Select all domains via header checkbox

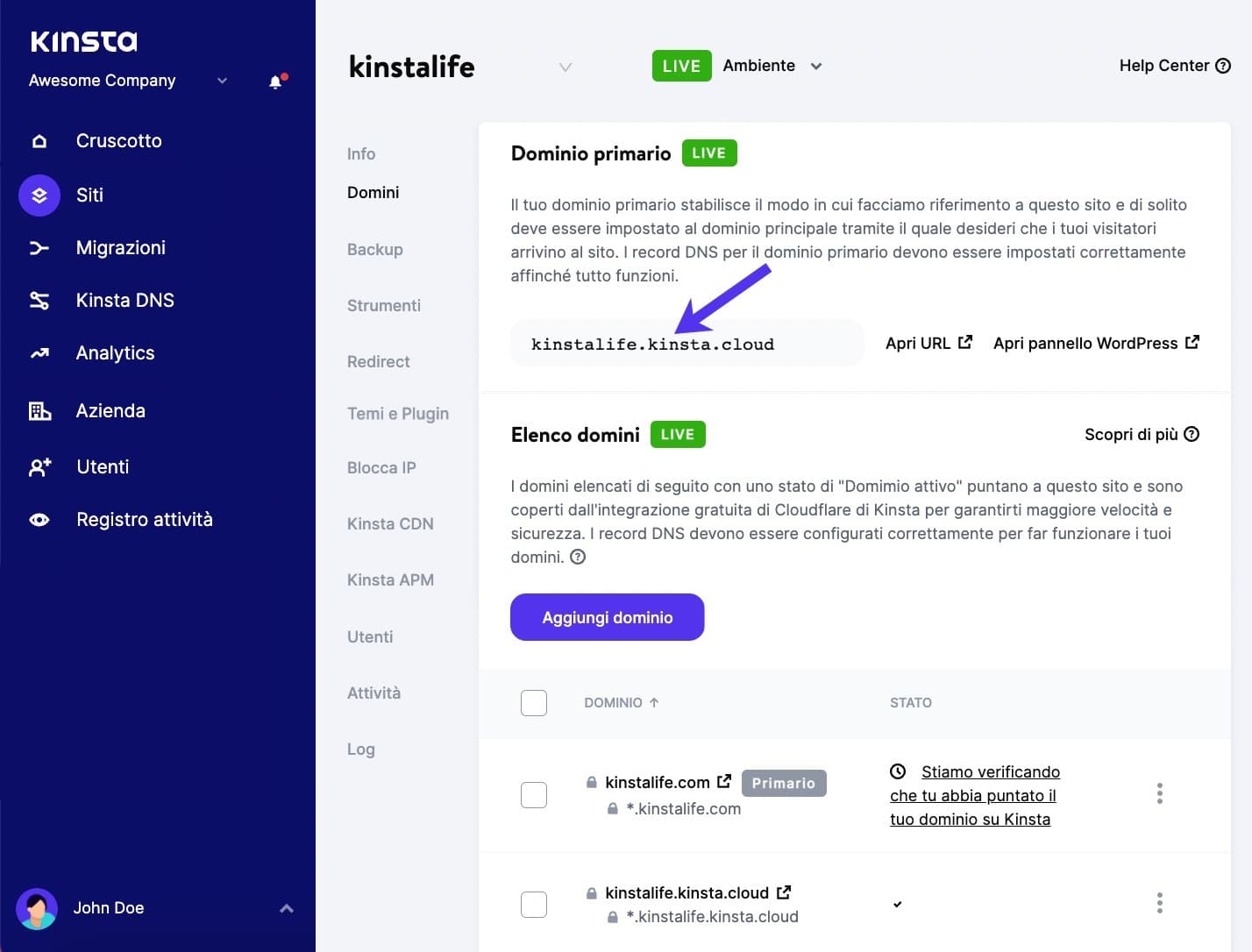click(533, 702)
